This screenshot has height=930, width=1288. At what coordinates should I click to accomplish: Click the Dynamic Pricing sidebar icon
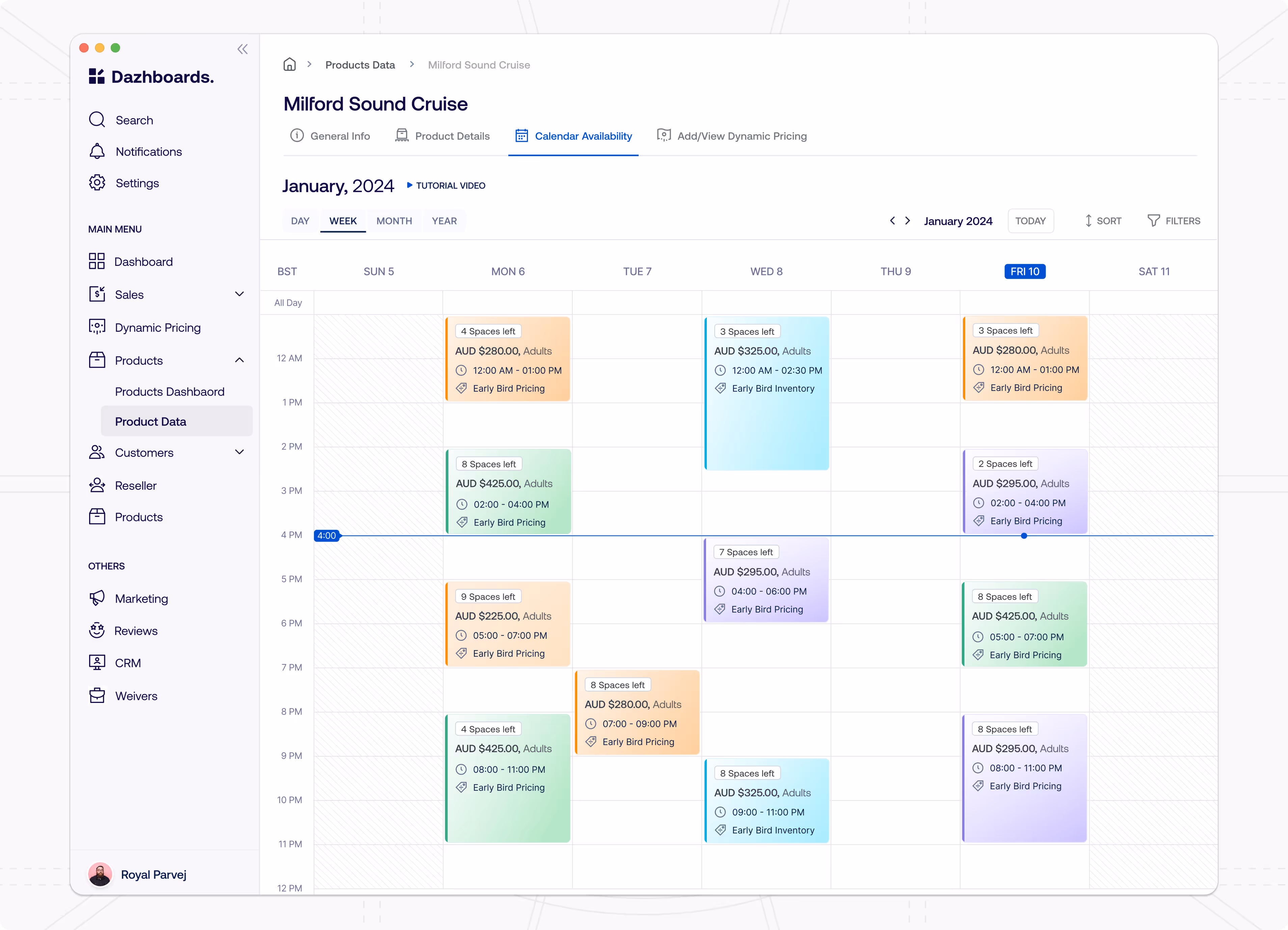[x=97, y=327]
